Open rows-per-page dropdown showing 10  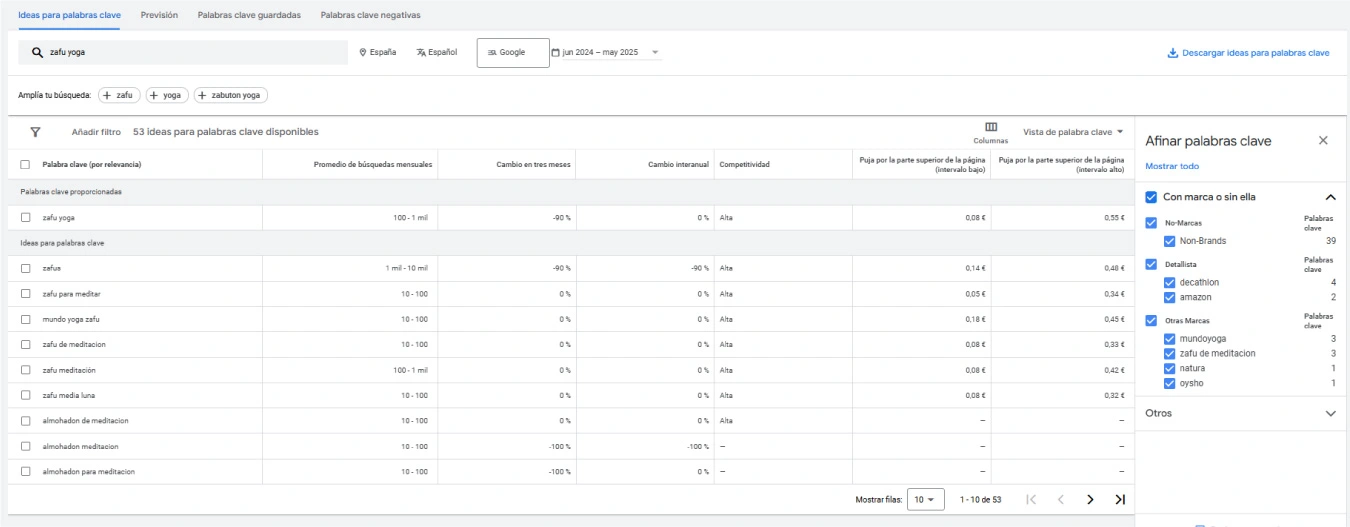click(925, 499)
